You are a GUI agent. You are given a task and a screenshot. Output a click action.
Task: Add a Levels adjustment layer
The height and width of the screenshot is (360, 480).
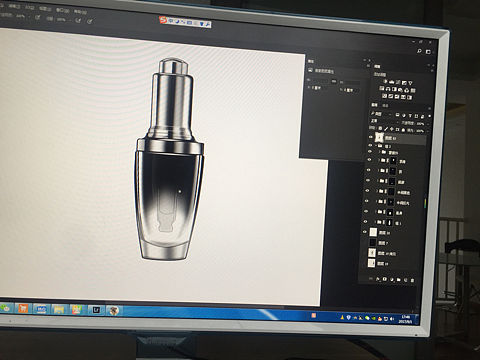[x=392, y=82]
